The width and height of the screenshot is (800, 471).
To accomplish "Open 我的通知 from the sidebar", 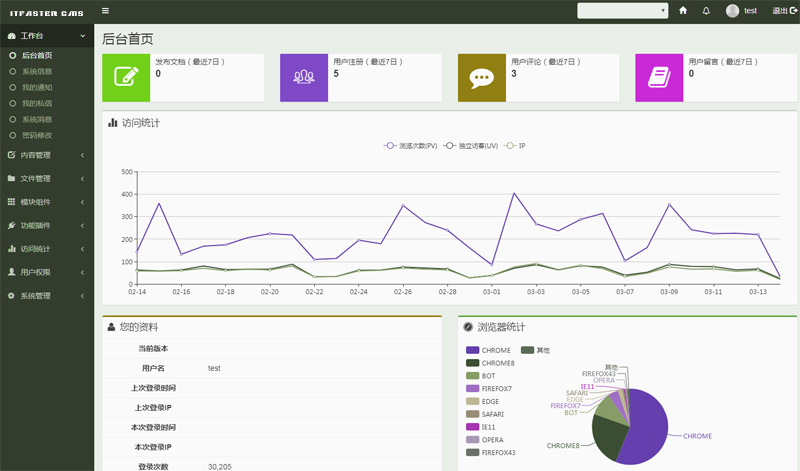I will tap(37, 88).
